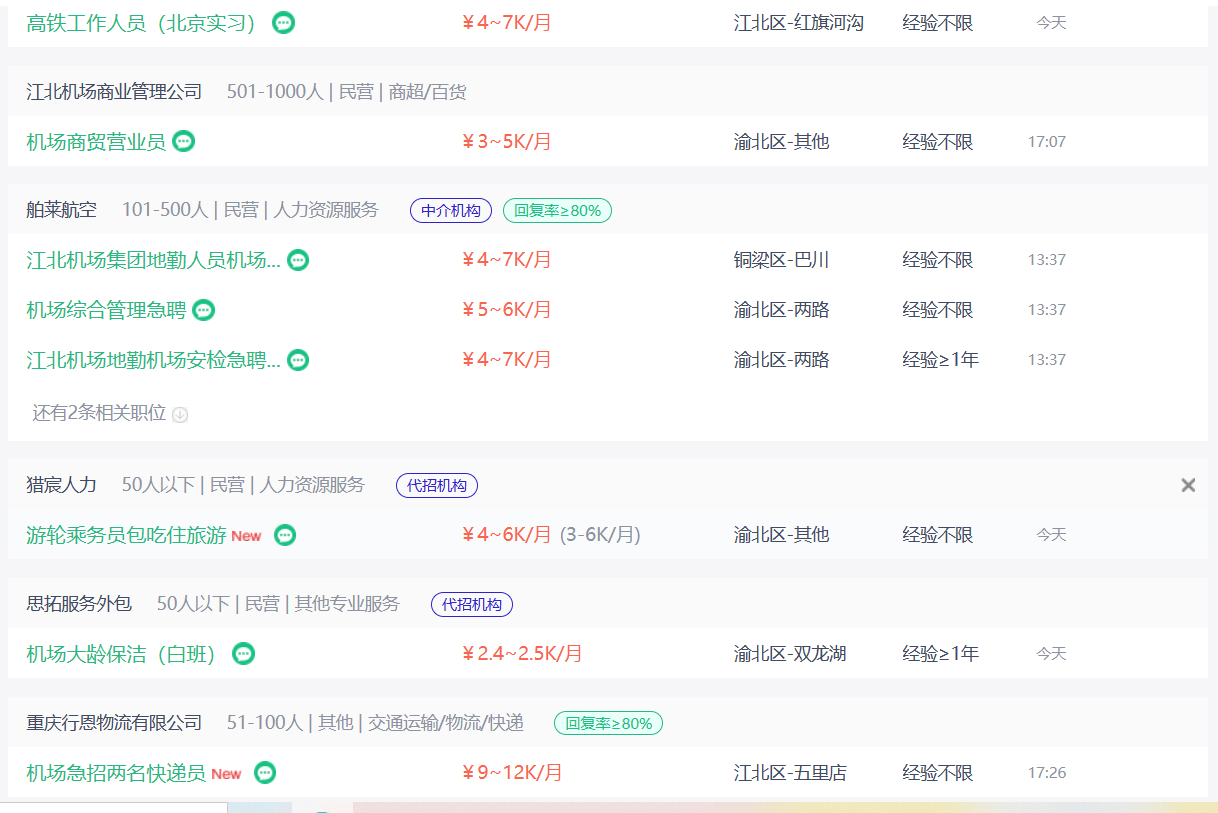Expand 还有2条相关职位 under 舶莱航空

click(x=99, y=413)
